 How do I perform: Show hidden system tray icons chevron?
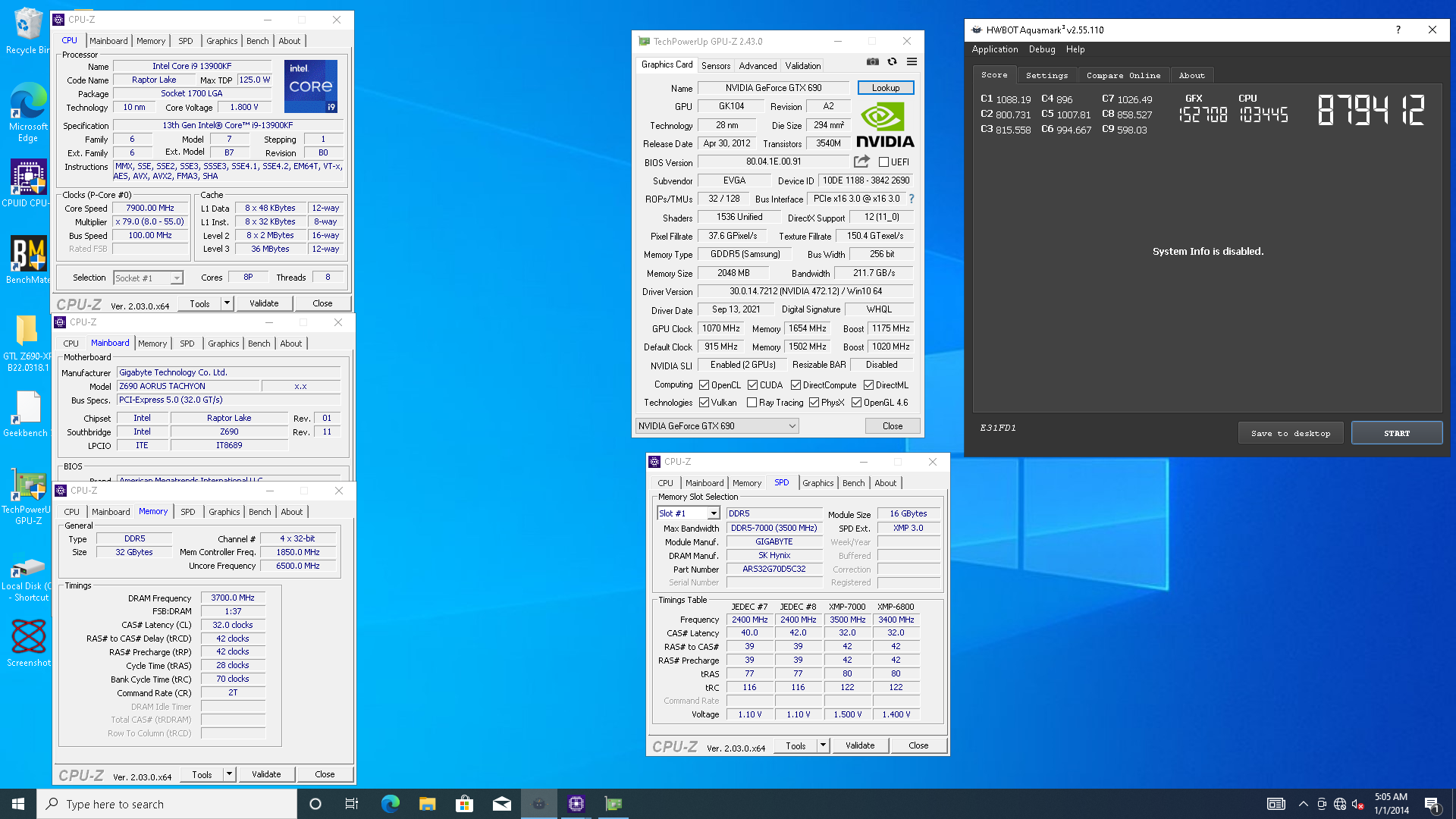[x=1303, y=804]
